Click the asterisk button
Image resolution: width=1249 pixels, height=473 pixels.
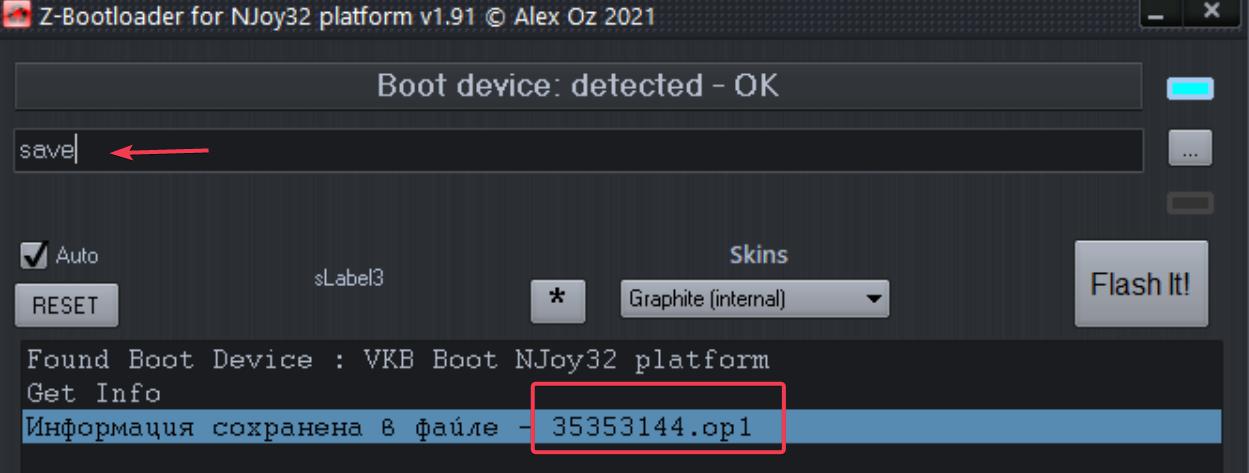pos(558,299)
